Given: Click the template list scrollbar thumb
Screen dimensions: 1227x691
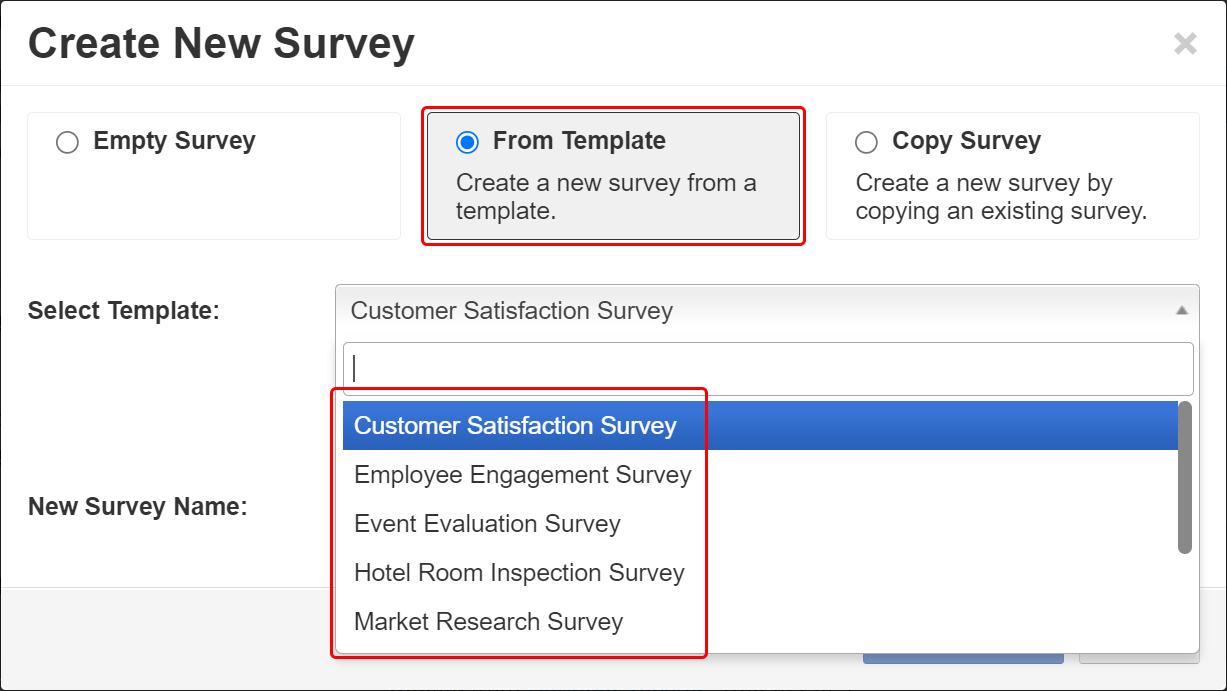Looking at the screenshot, I should (1185, 477).
